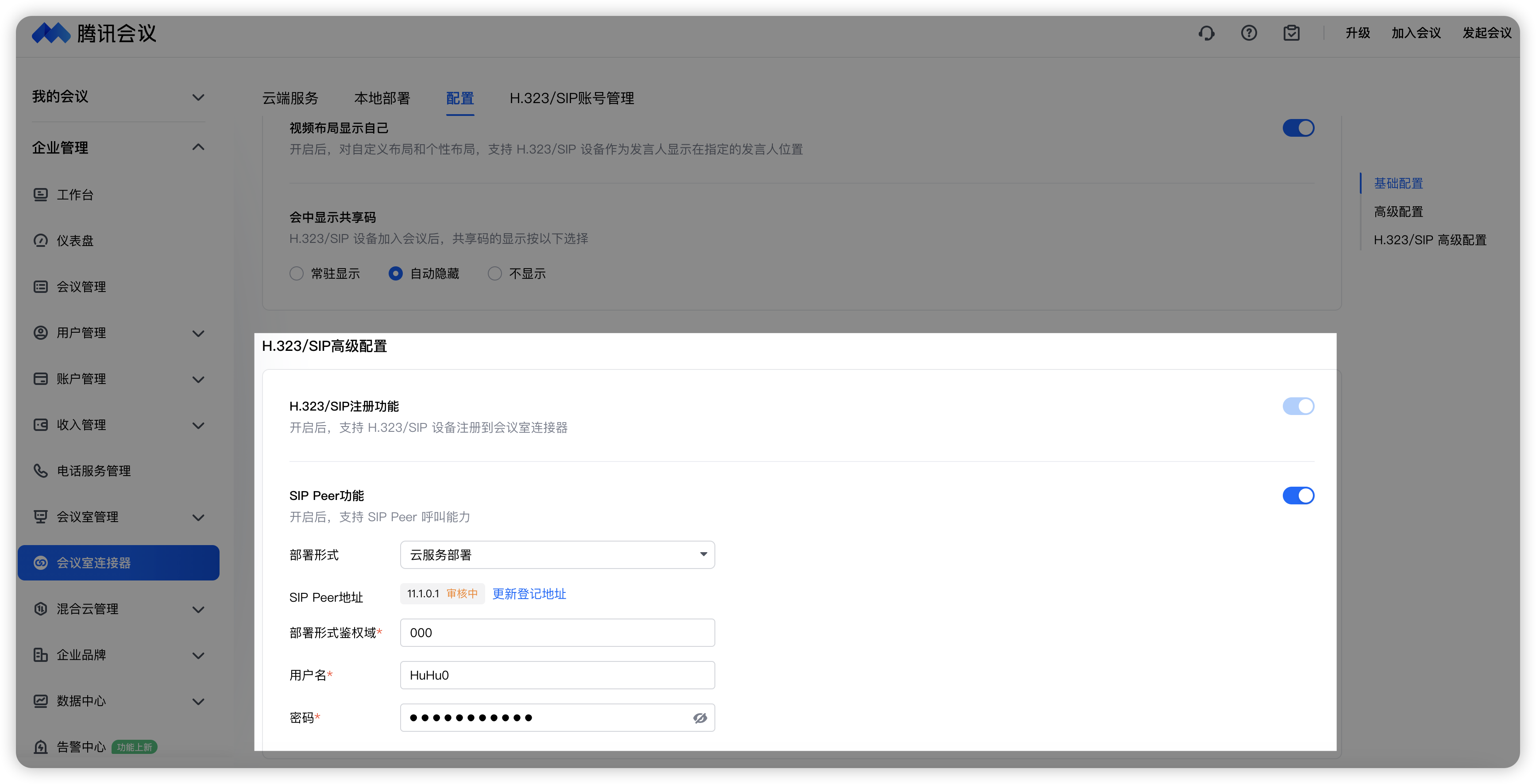1536x784 pixels.
Task: Click 发起会议 in the header
Action: pyautogui.click(x=1486, y=33)
